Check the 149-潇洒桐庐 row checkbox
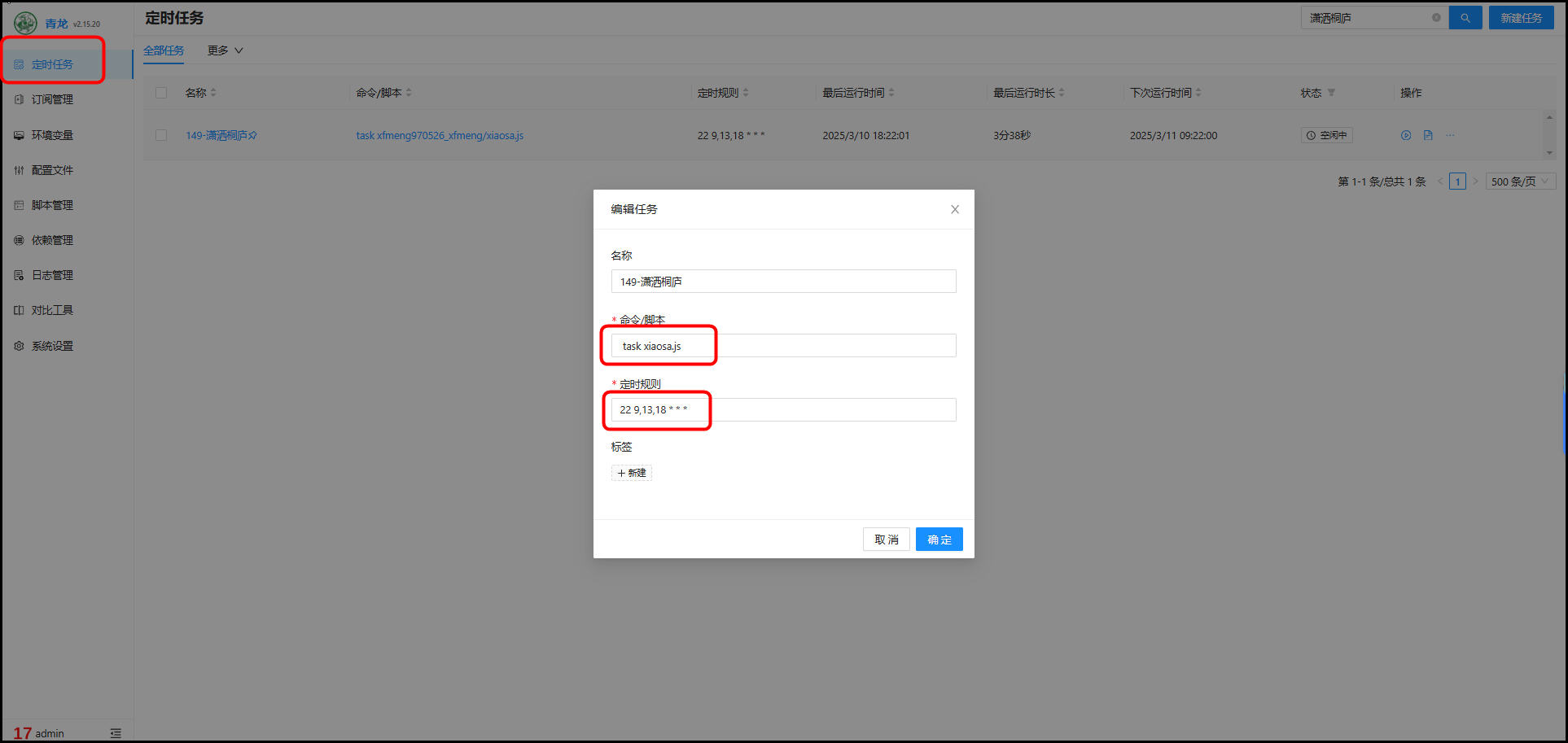This screenshot has height=743, width=1568. [x=161, y=135]
